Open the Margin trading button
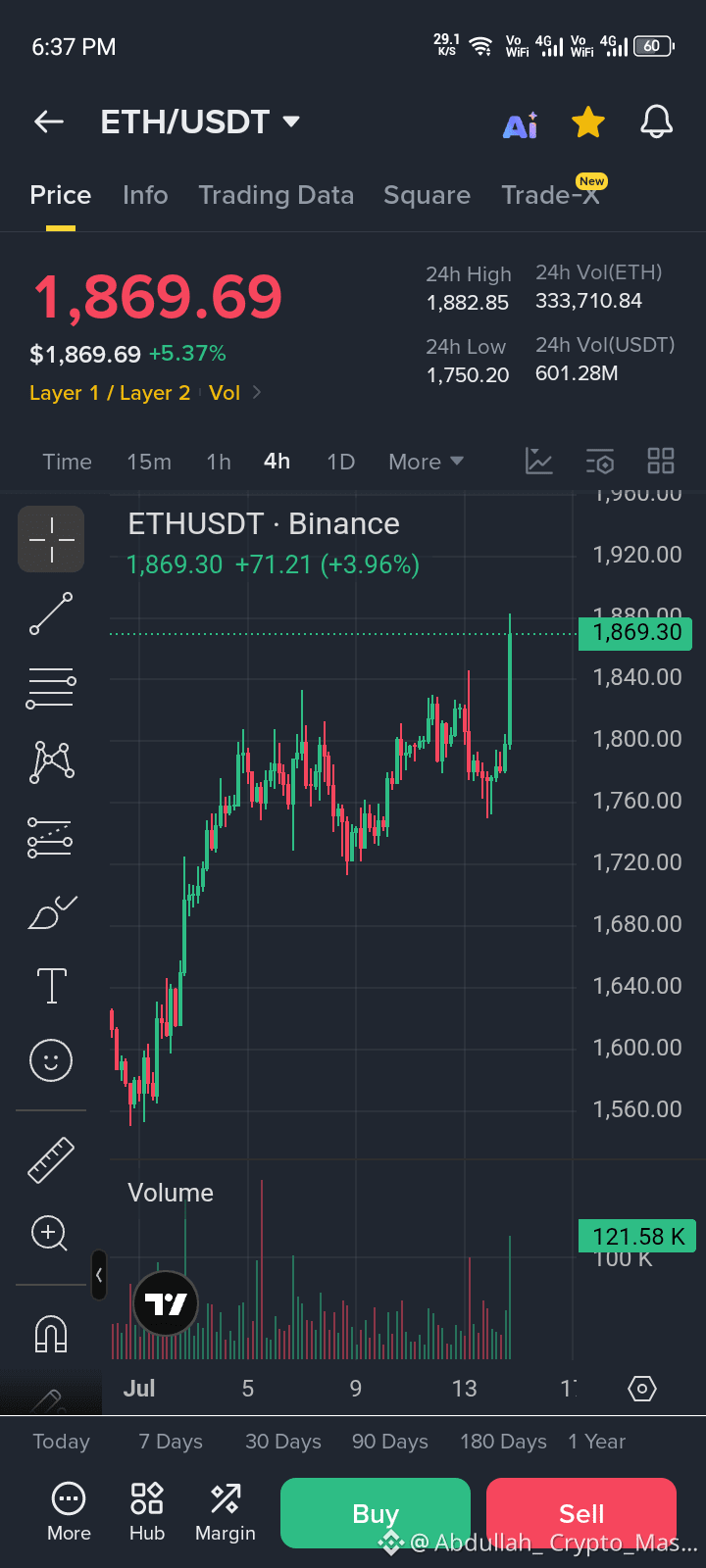The image size is (706, 1568). [x=226, y=1512]
